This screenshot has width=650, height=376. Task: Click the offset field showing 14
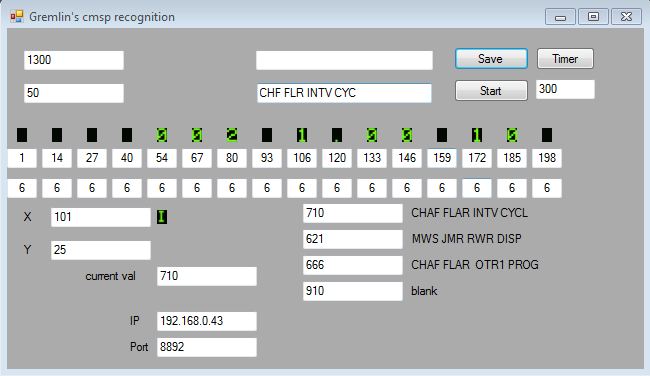[x=57, y=158]
